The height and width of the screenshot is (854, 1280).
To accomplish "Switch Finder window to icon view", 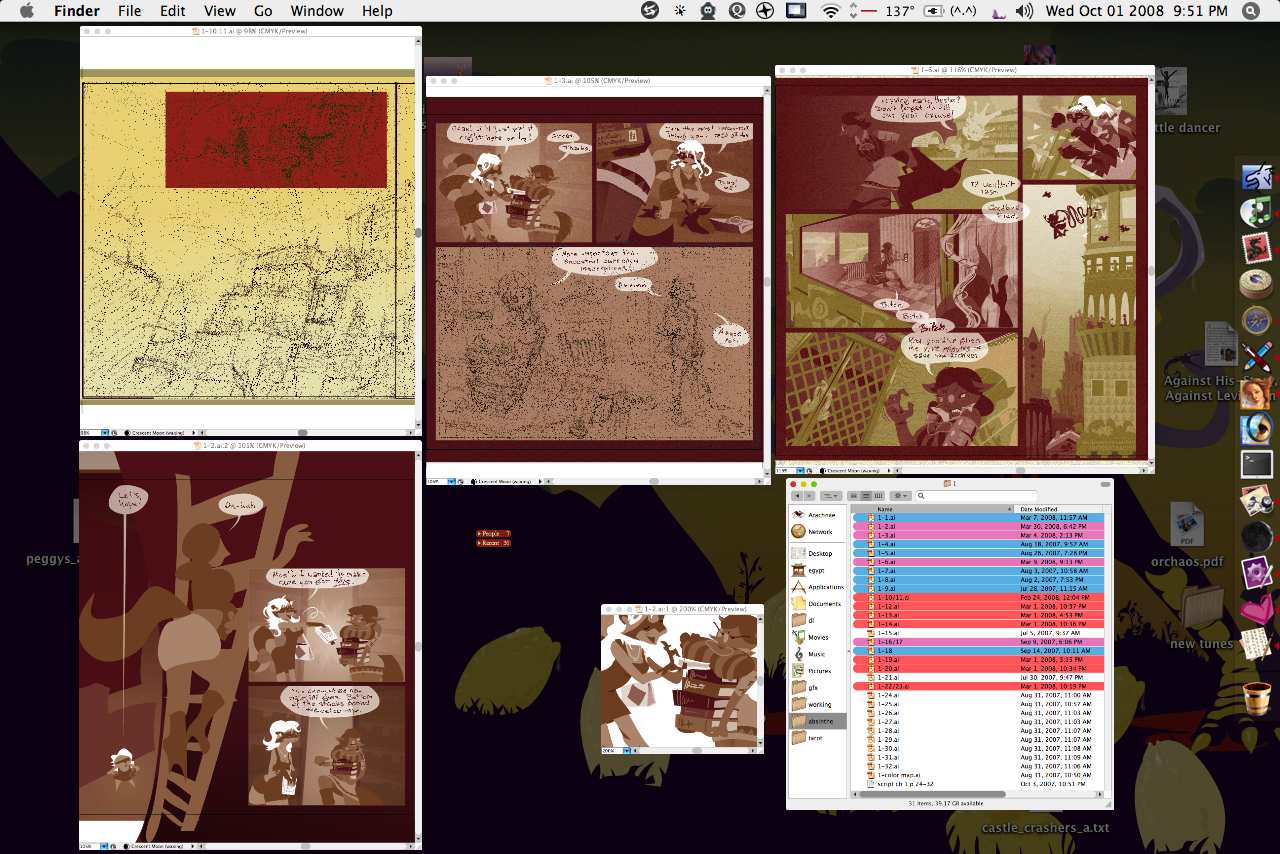I will (853, 496).
